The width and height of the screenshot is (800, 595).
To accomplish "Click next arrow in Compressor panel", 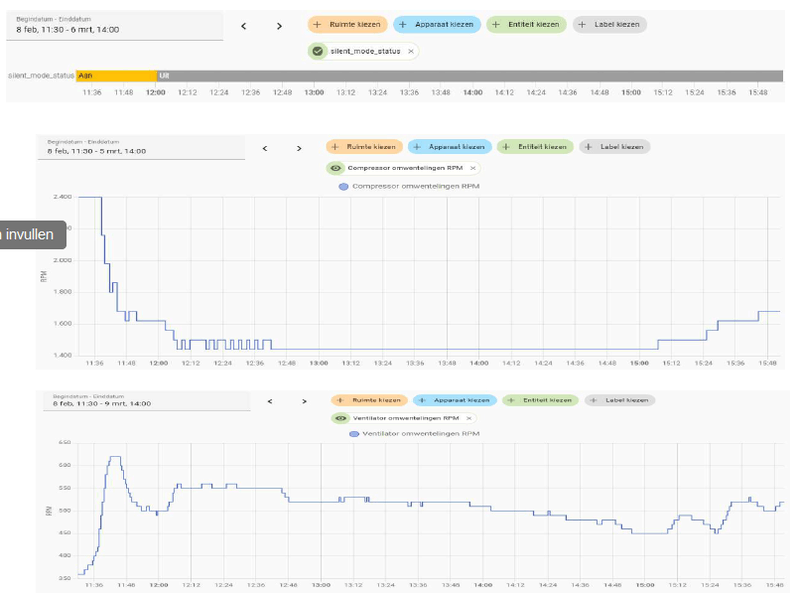I will coord(299,148).
